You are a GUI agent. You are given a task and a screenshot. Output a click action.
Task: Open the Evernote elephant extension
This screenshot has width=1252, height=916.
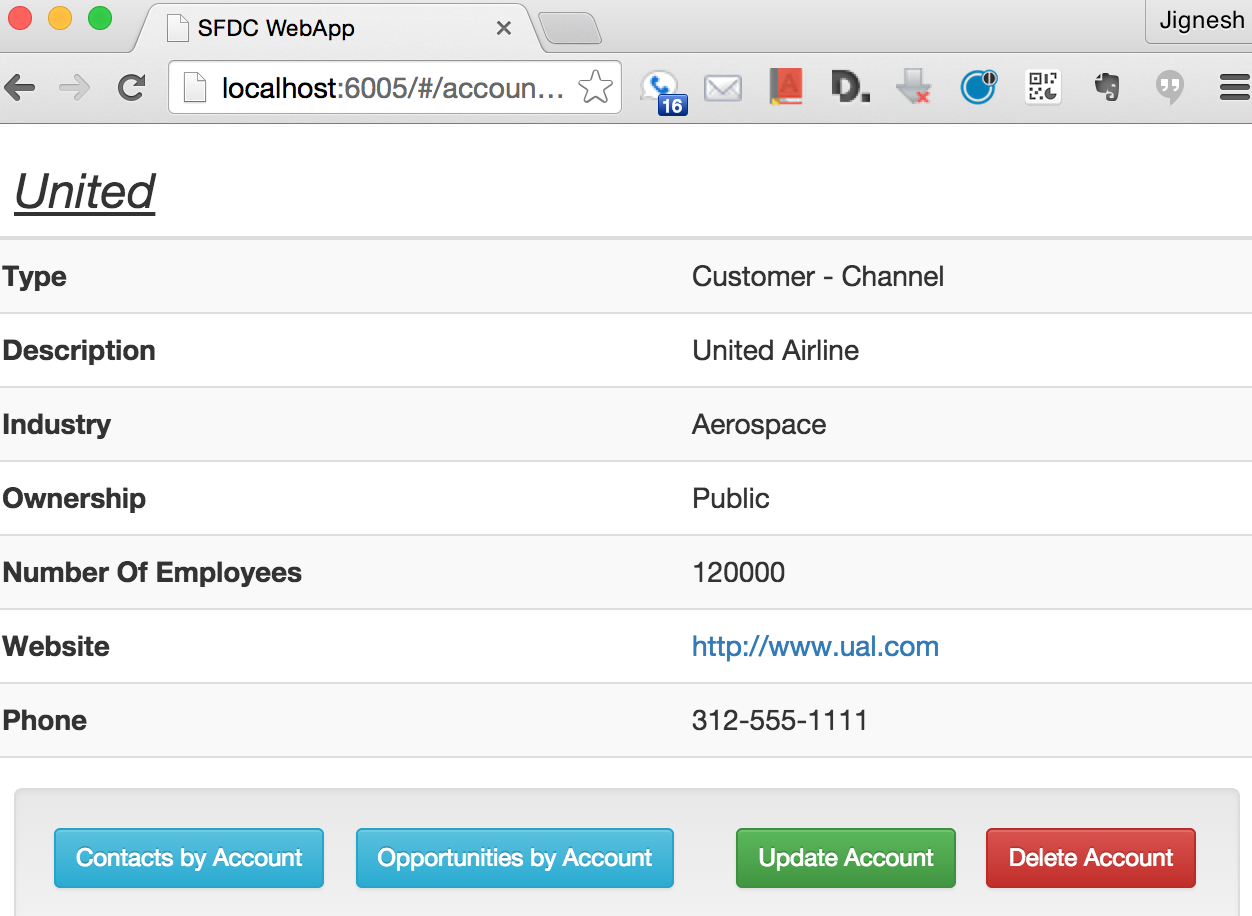1106,88
